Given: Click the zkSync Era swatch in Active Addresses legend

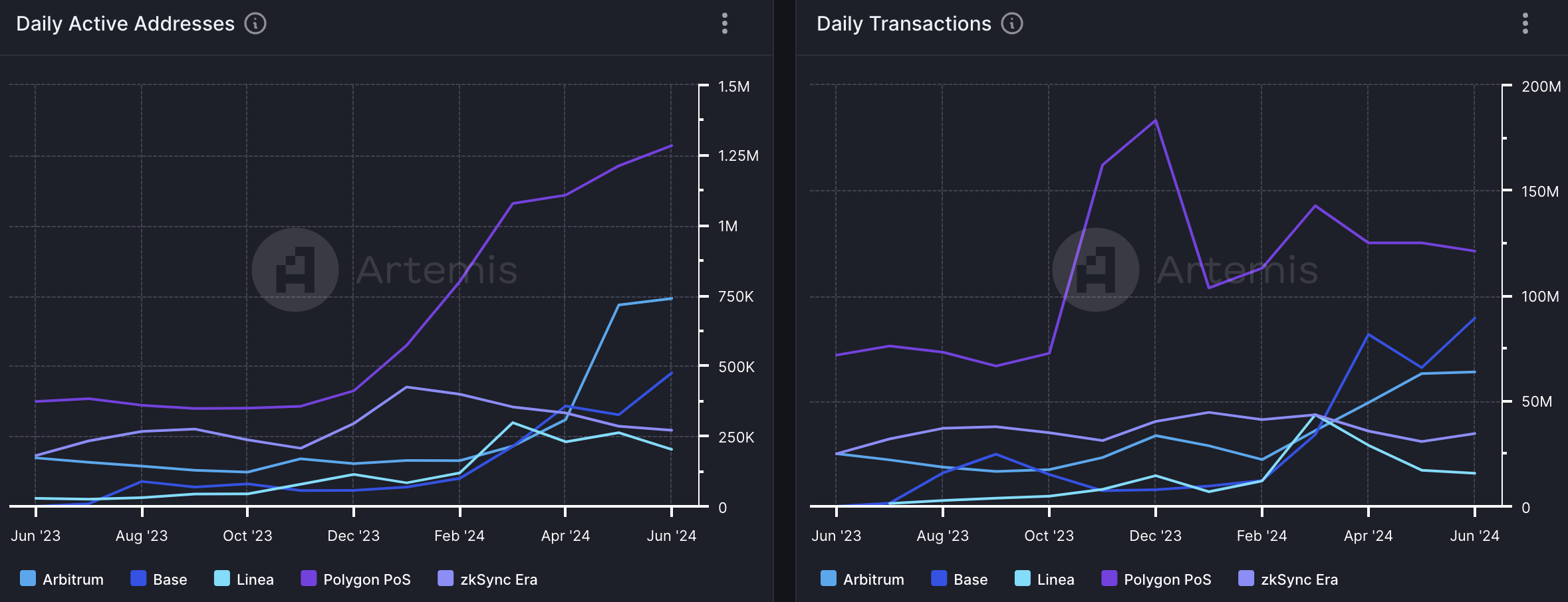Looking at the screenshot, I should point(446,578).
